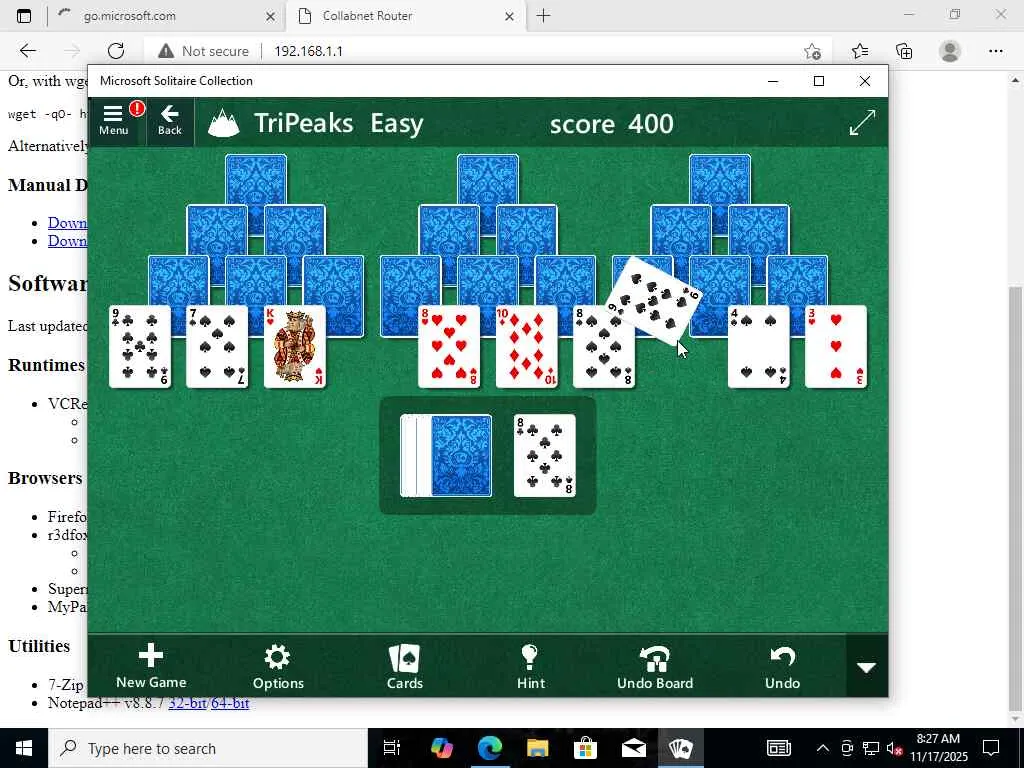Open Edge Collections icon
The width and height of the screenshot is (1024, 768).
(x=904, y=51)
